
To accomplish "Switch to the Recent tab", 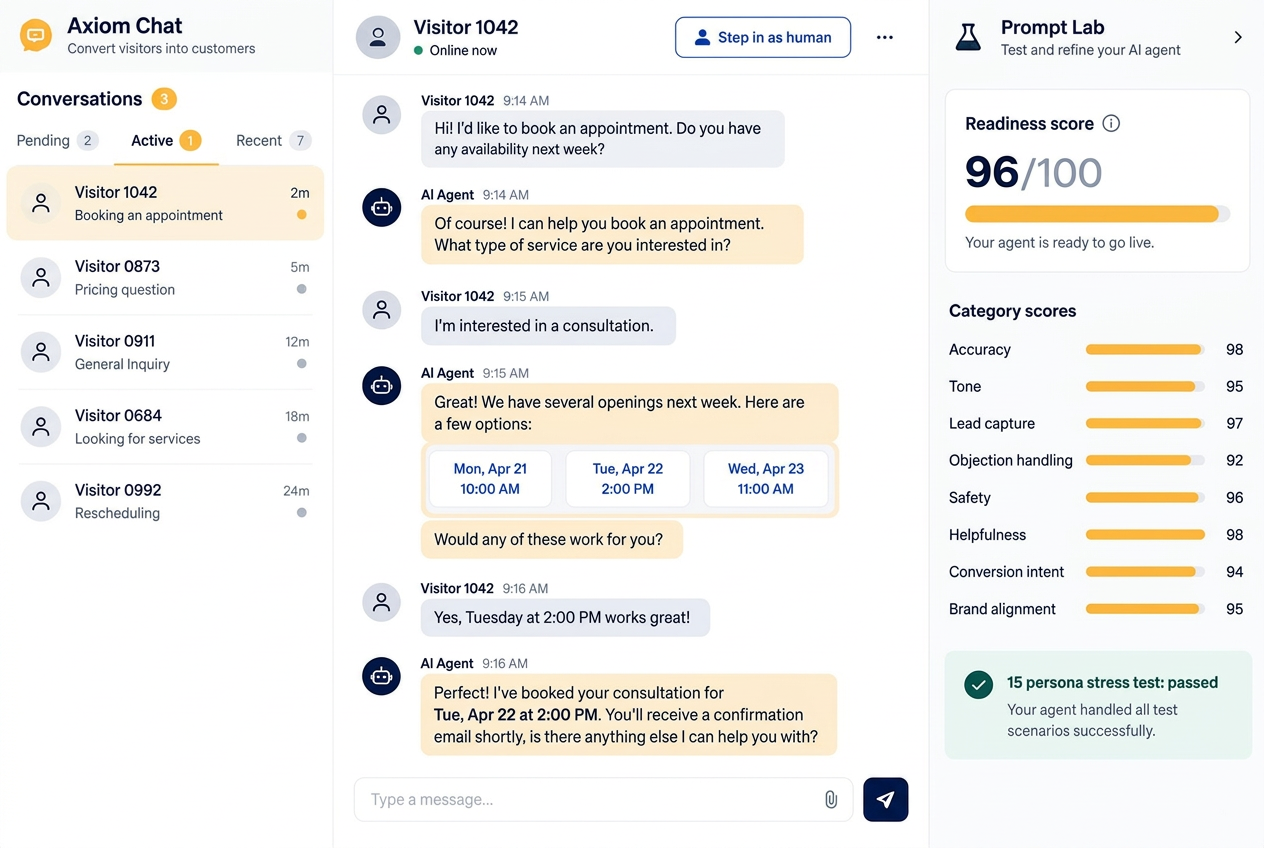I will tap(273, 141).
